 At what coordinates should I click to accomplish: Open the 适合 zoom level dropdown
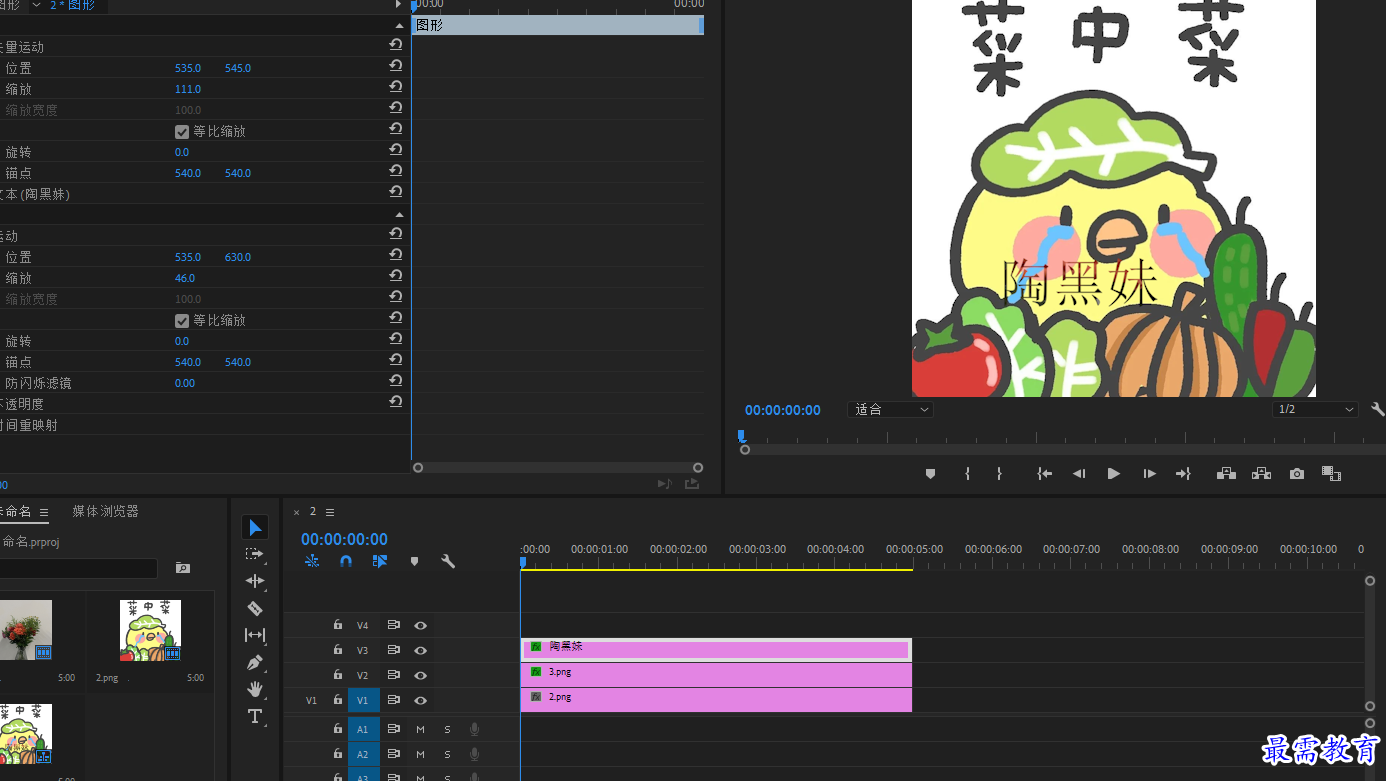[x=890, y=410]
